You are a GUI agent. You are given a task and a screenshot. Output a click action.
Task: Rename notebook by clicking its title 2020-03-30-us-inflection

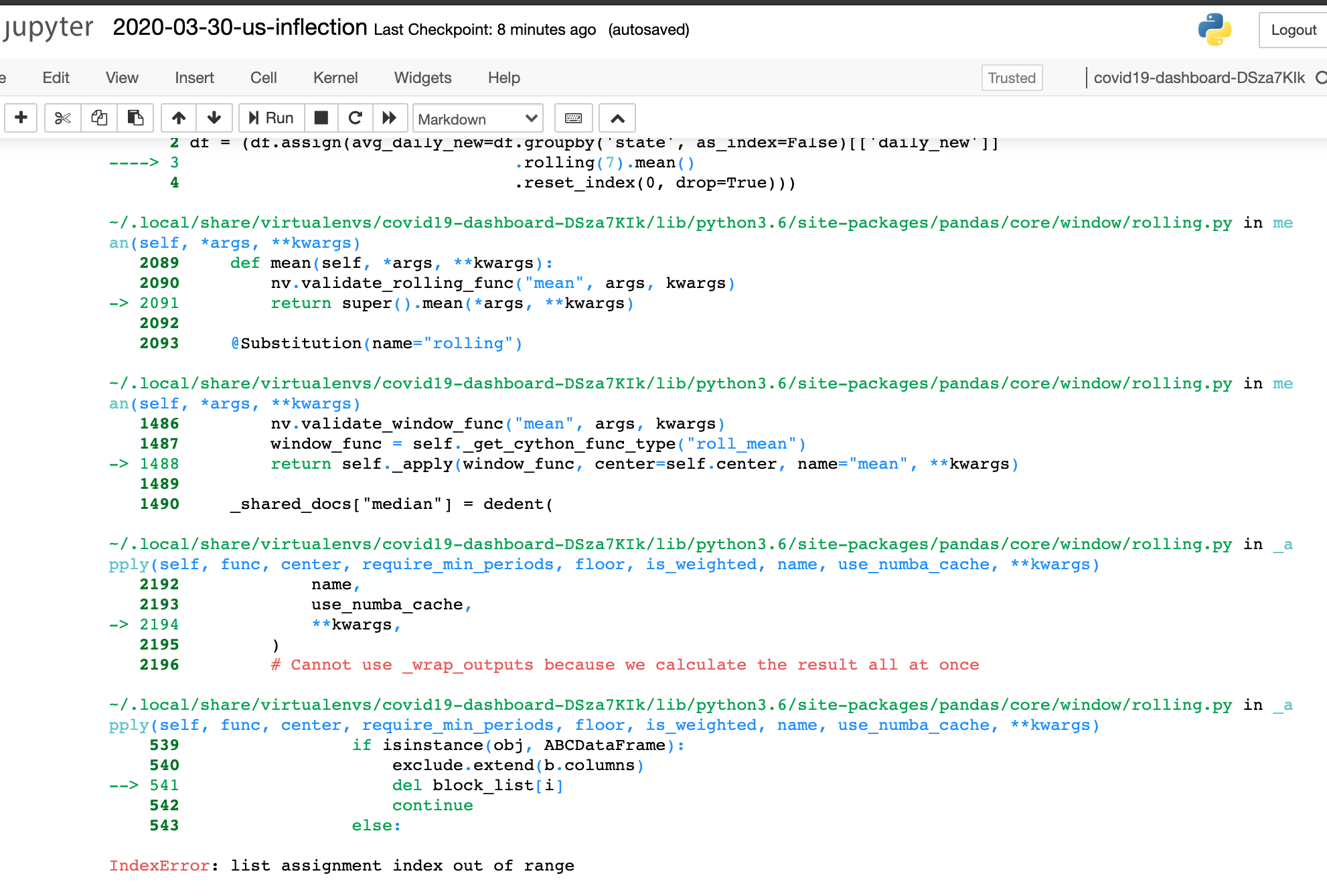(x=240, y=28)
